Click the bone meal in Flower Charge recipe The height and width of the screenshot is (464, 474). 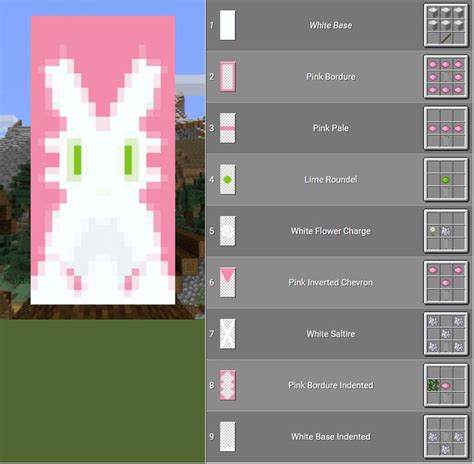point(446,231)
